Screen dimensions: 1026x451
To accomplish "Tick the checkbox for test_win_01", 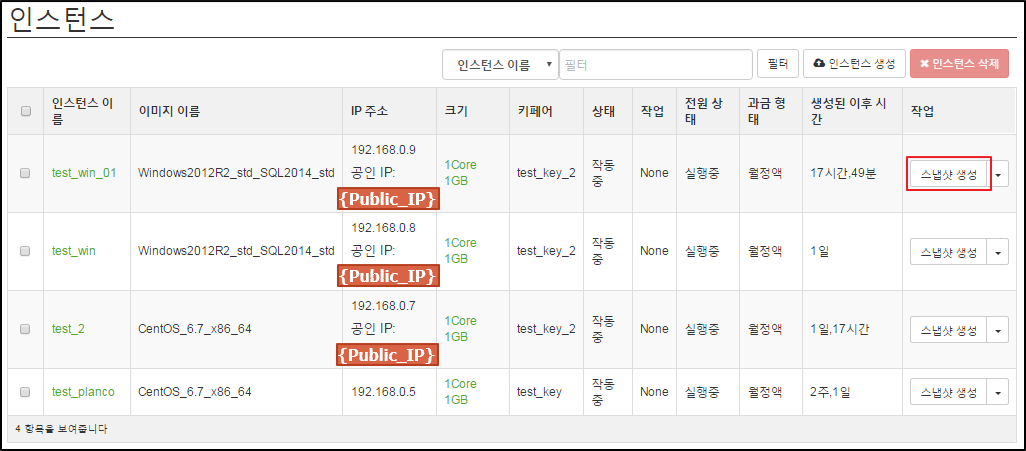I will (x=26, y=173).
